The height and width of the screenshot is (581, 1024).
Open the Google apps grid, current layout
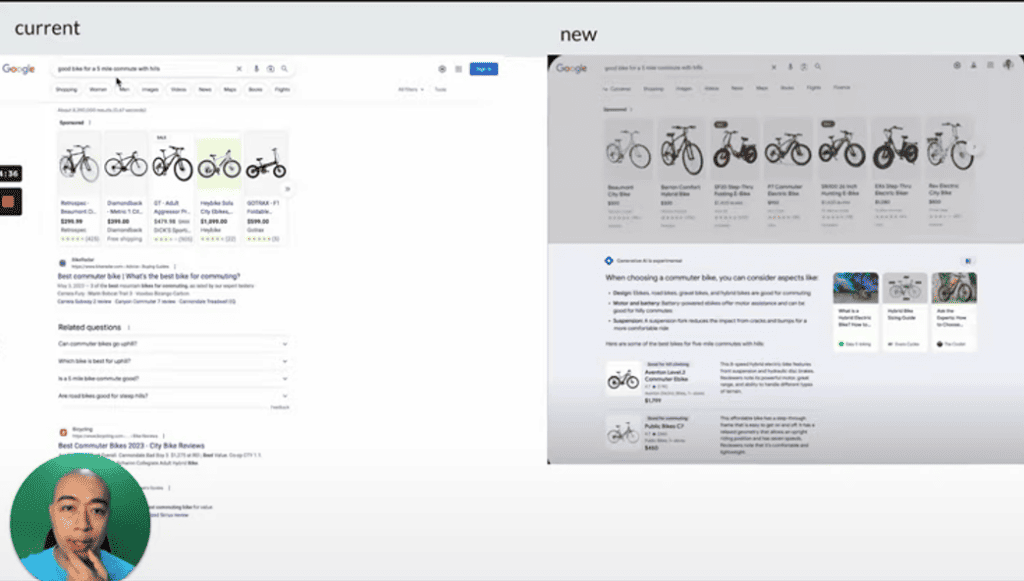tap(458, 69)
